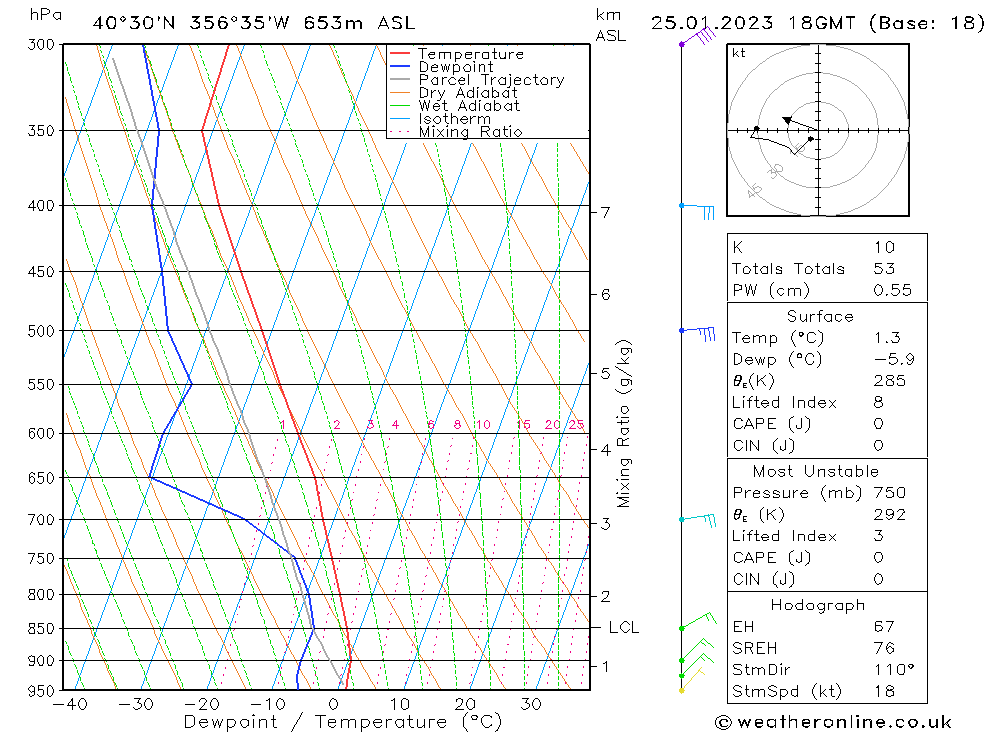Click the Mixing Ratio legend entry
1000x733 pixels.
(x=456, y=132)
